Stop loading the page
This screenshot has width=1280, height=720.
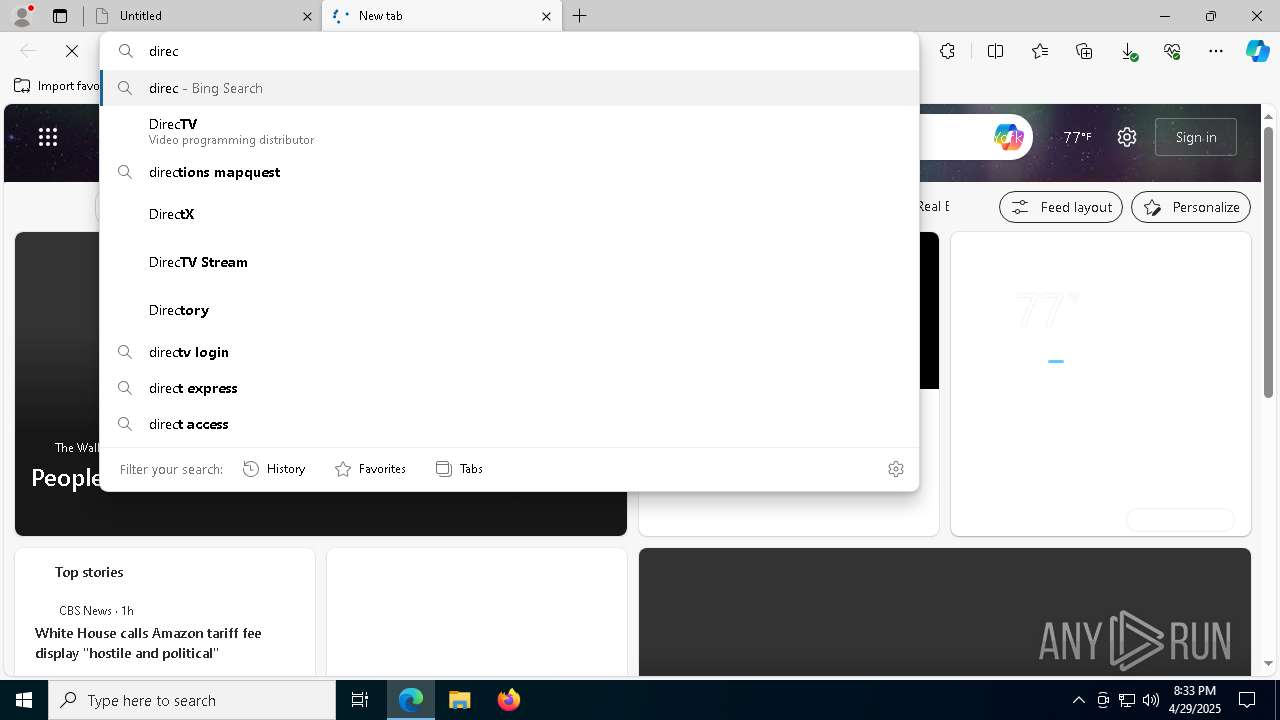click(x=72, y=51)
